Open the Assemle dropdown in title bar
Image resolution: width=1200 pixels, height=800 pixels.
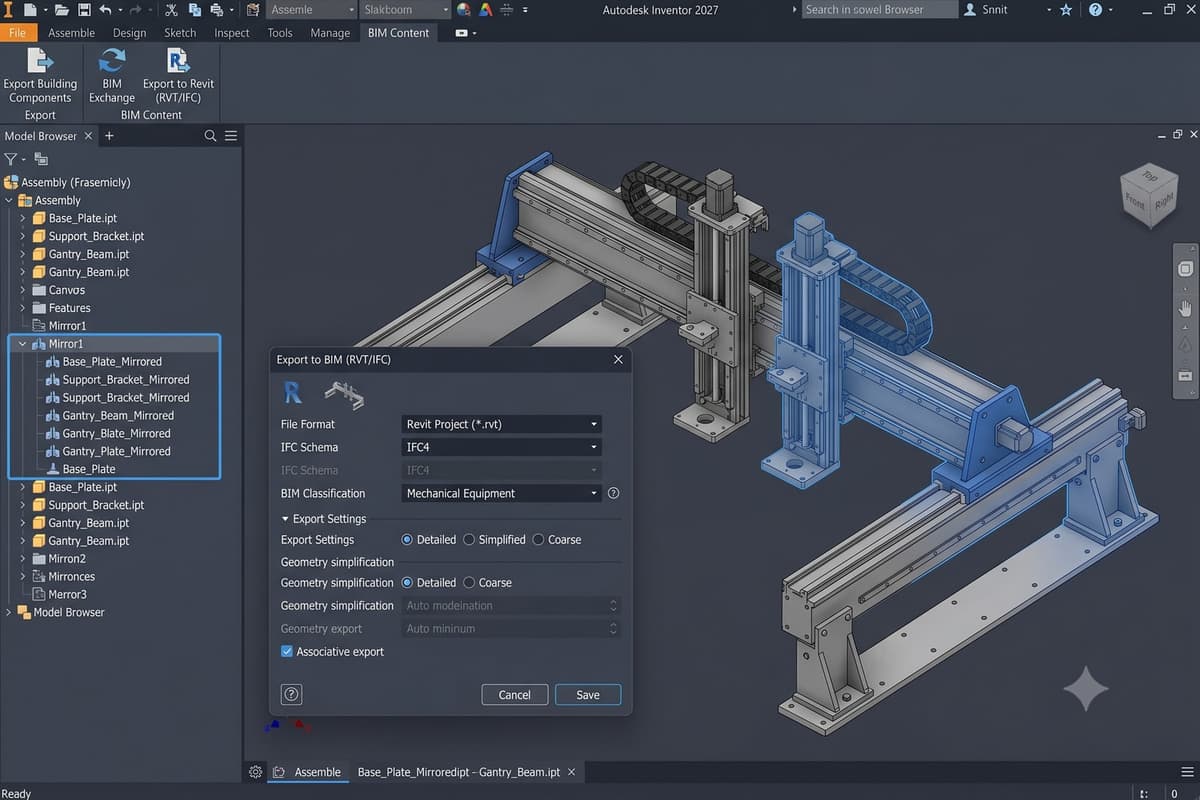(x=311, y=10)
